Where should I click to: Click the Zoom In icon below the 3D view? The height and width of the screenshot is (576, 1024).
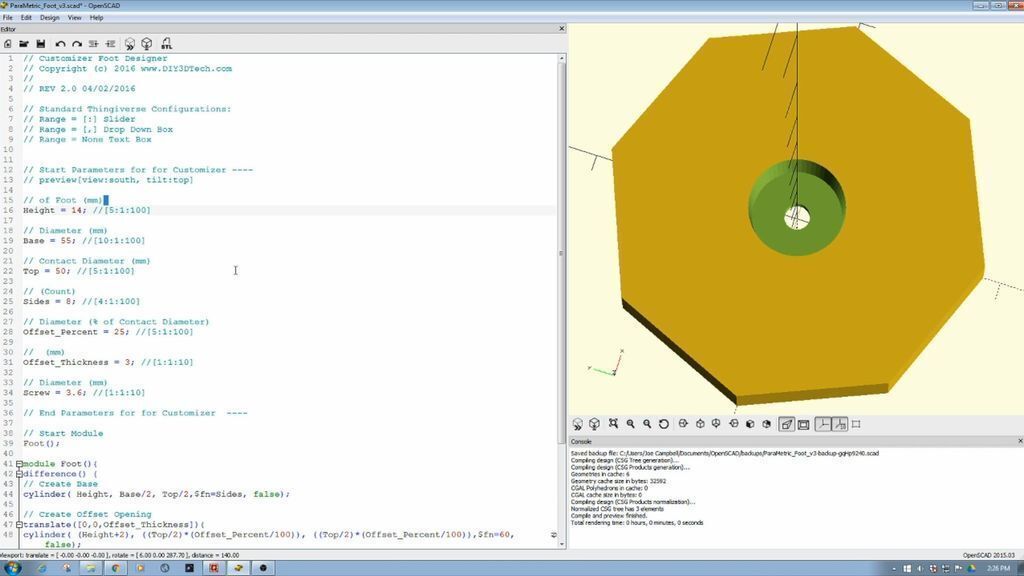[629, 424]
